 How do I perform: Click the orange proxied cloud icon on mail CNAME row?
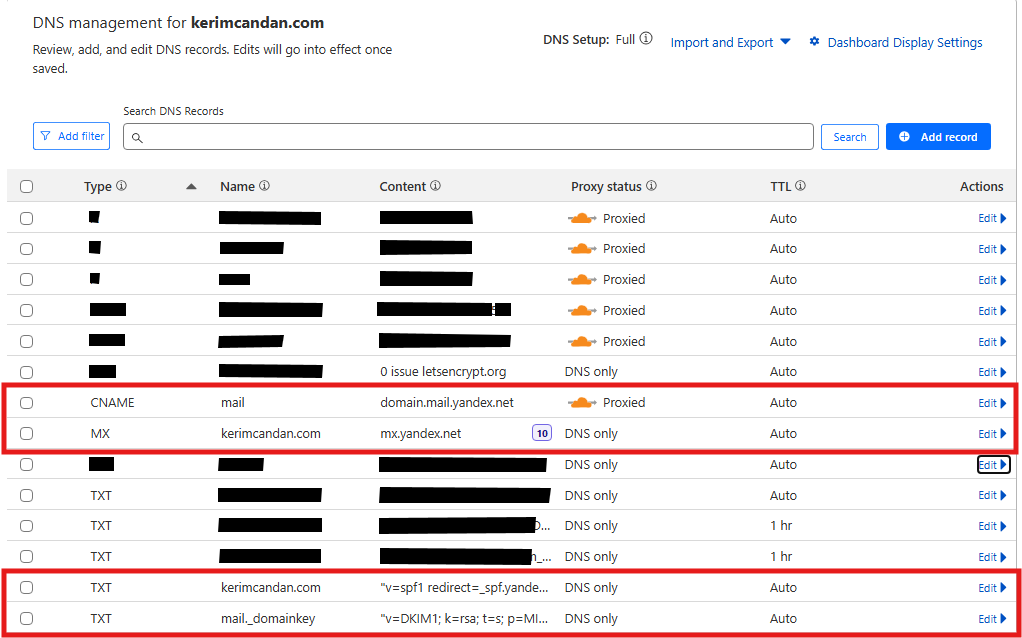(582, 402)
